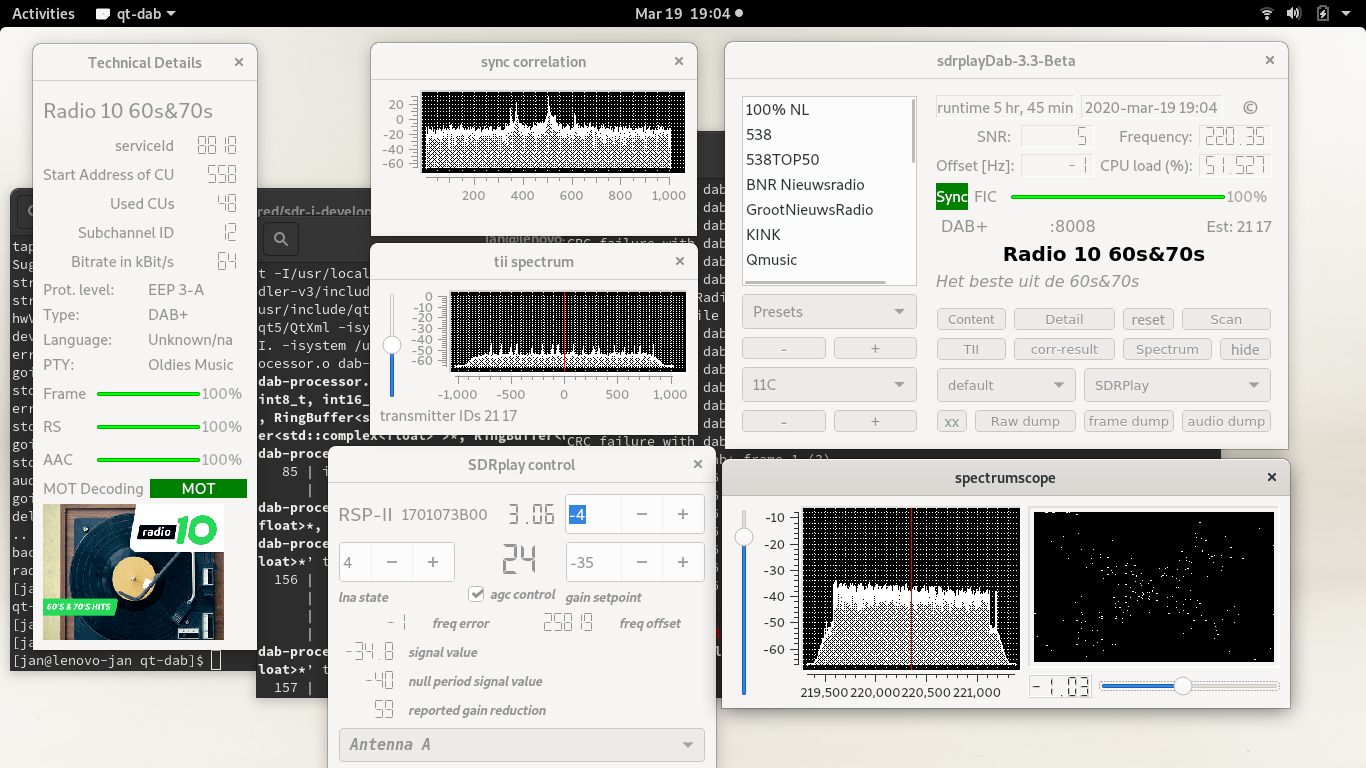Viewport: 1366px width, 768px height.
Task: Open the Antenna A dropdown
Action: click(521, 745)
